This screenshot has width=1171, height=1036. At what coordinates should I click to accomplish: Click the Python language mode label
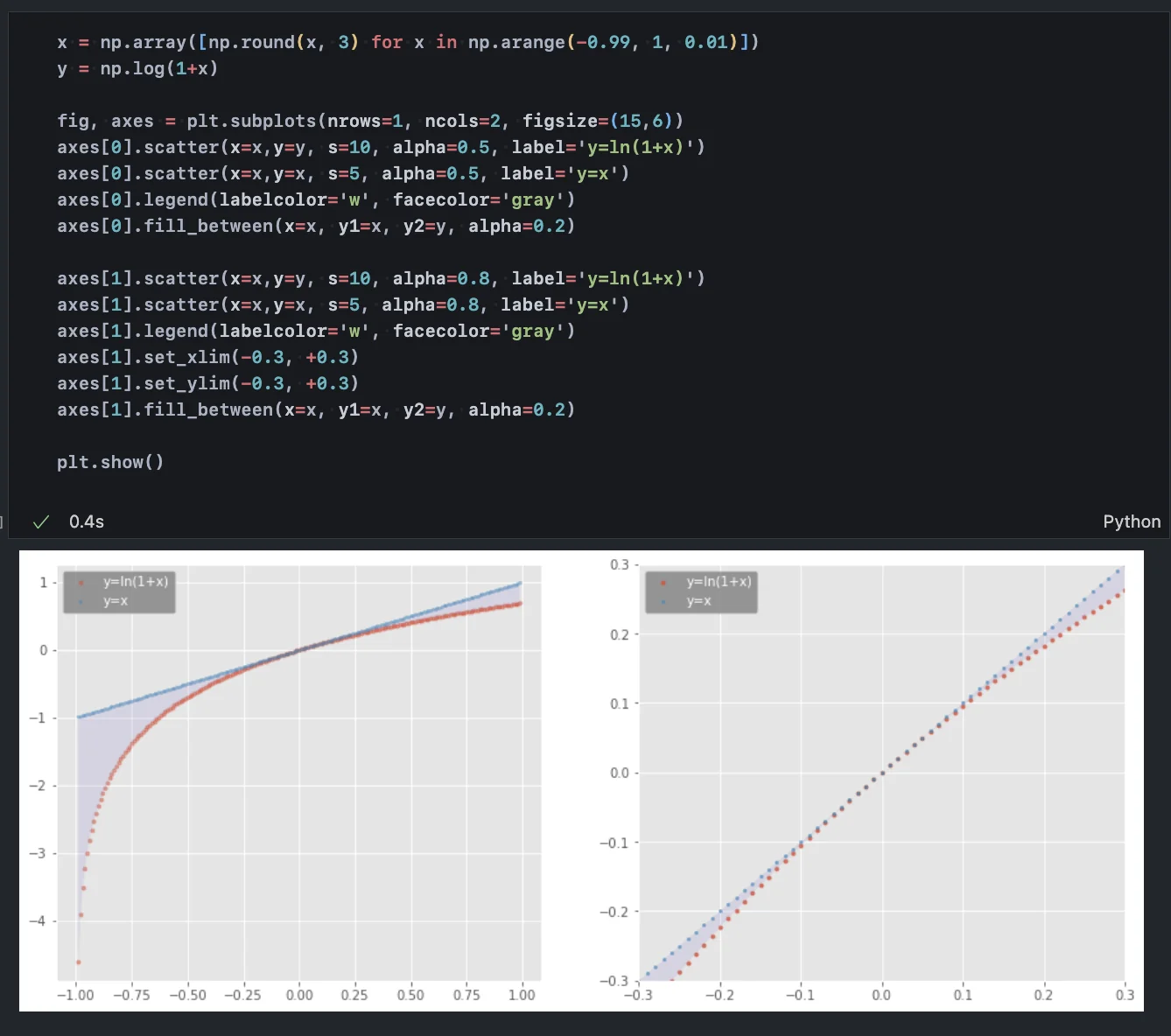point(1131,521)
